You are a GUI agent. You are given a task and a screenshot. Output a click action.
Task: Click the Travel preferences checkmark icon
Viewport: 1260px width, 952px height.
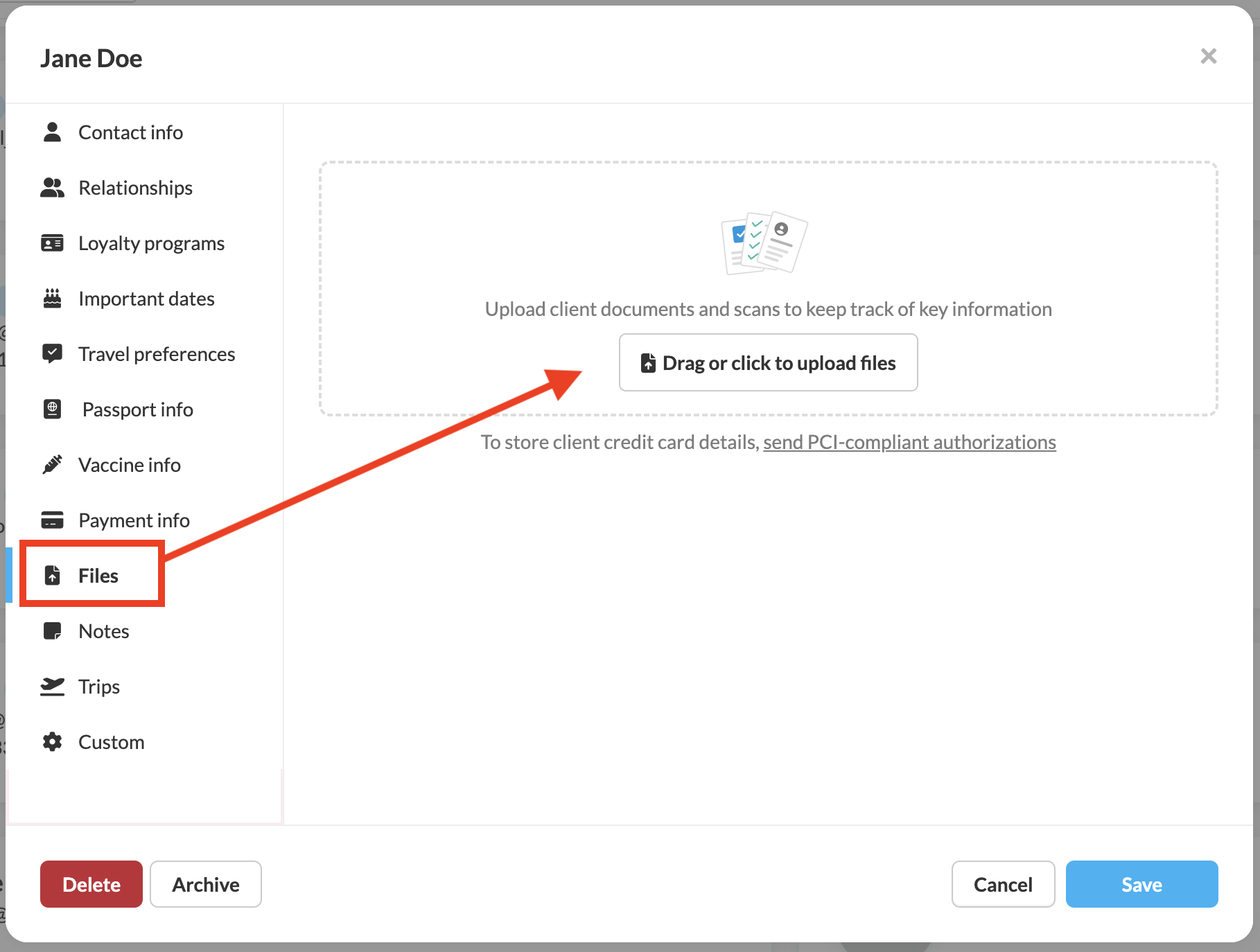(x=52, y=353)
